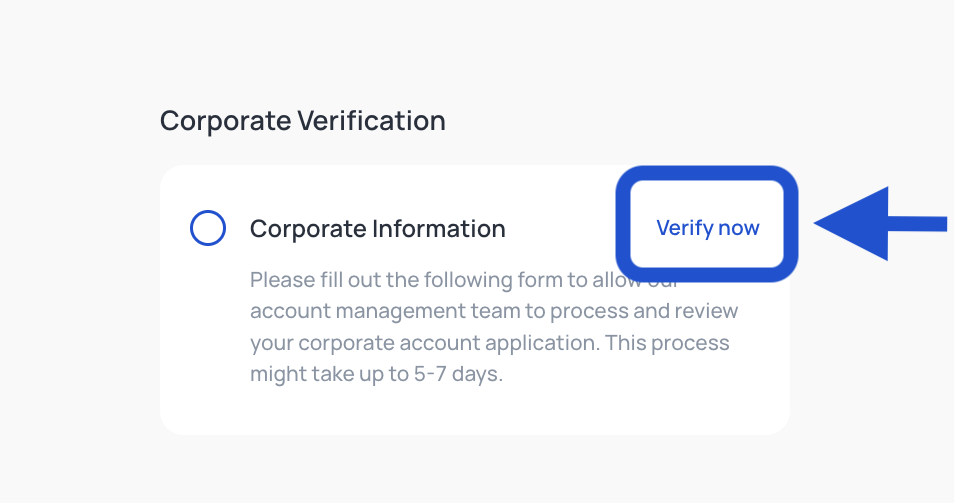This screenshot has width=954, height=503.
Task: Click the word 'Information' in card title
Action: click(439, 229)
